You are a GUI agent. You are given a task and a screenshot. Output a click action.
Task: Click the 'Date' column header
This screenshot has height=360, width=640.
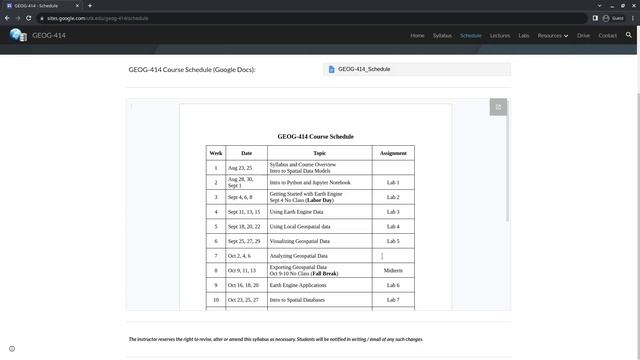(247, 153)
